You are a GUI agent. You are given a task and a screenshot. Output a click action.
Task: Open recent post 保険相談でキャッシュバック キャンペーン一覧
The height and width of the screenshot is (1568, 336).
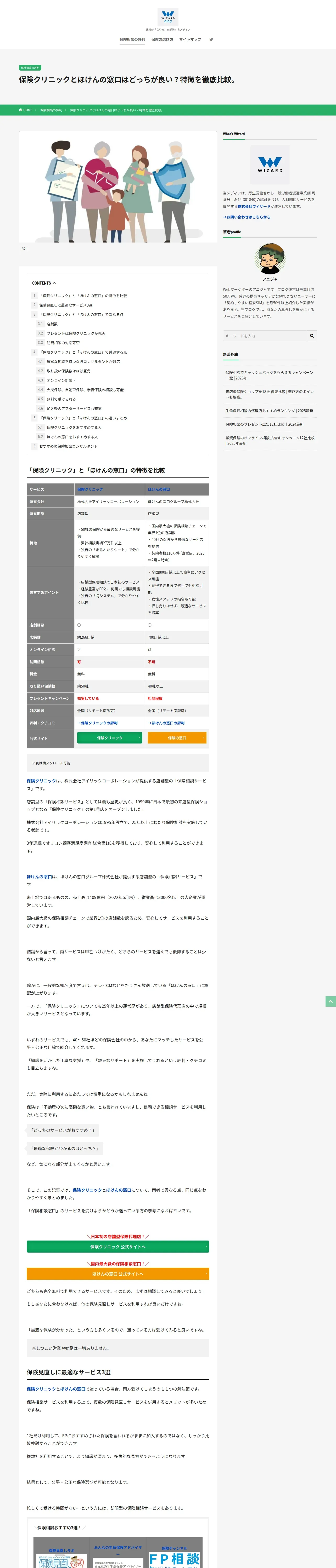[270, 375]
